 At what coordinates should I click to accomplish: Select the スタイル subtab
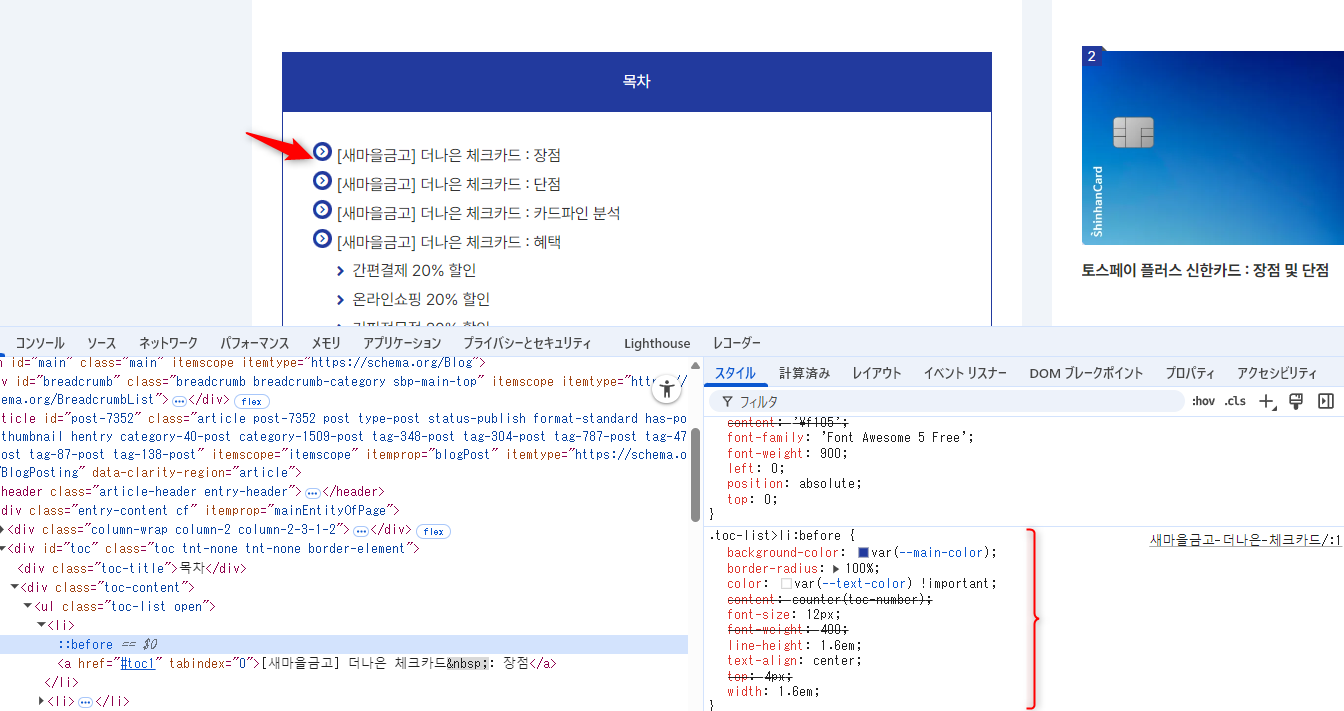(735, 373)
